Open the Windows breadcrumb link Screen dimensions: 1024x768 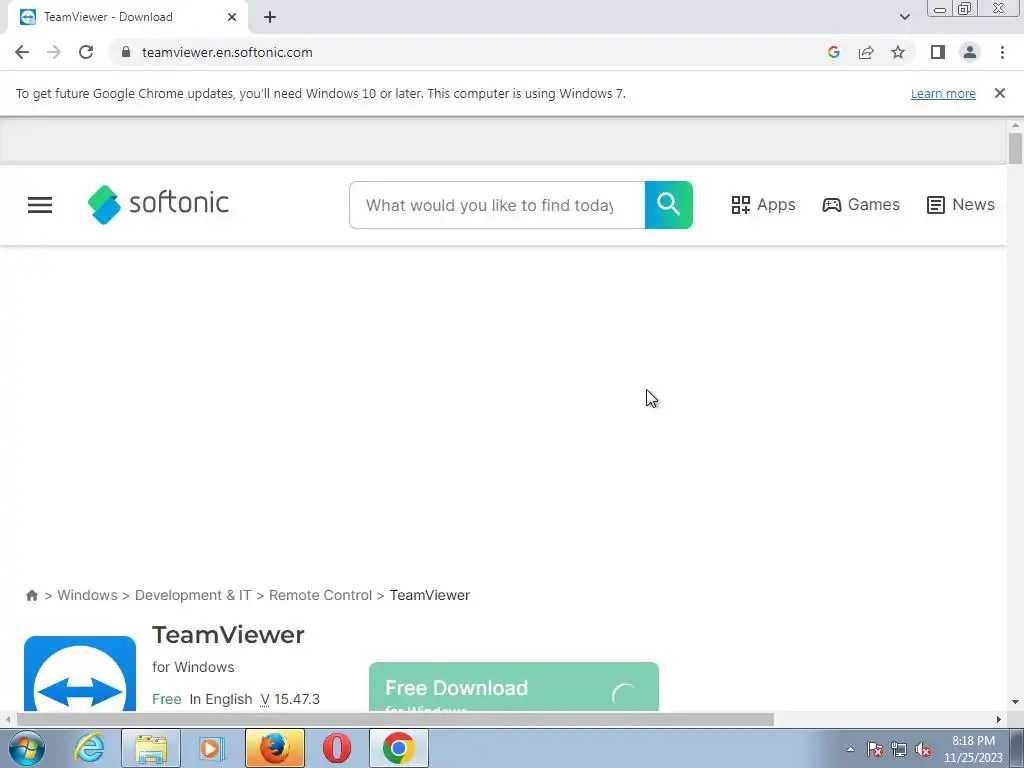click(88, 595)
